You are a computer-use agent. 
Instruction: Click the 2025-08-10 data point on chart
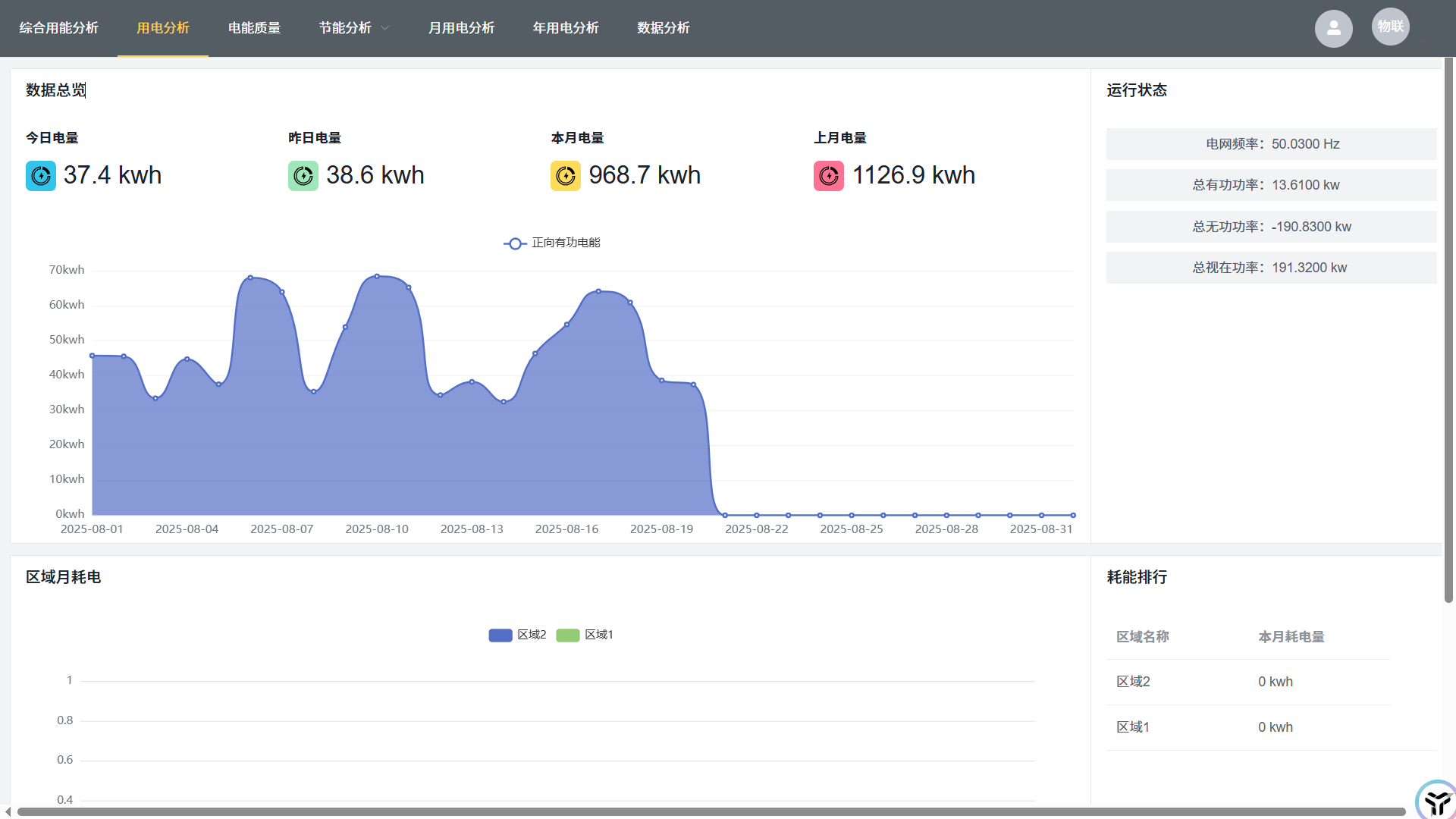(377, 276)
